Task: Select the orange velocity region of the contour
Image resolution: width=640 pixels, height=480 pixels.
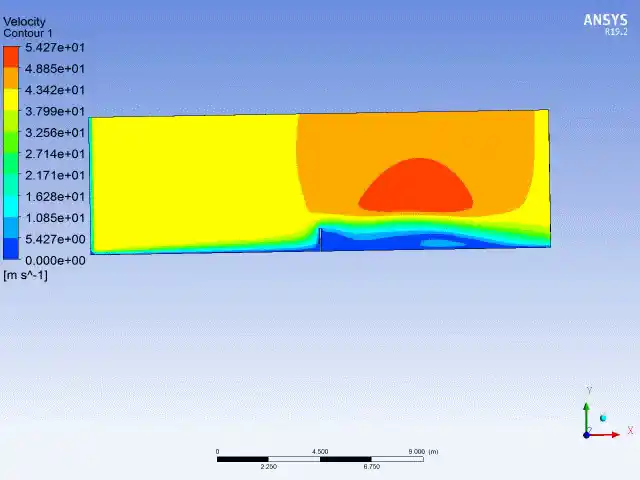Action: pos(416,135)
